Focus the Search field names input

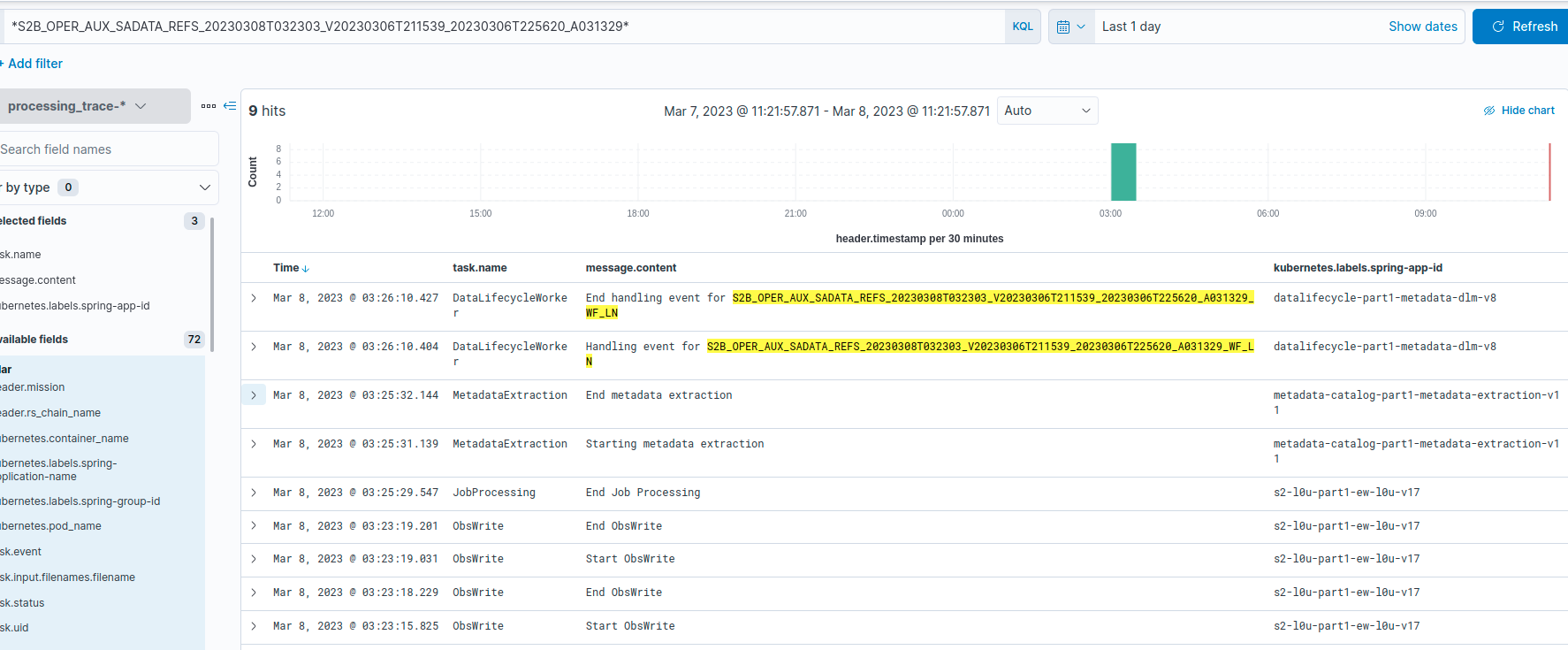coord(108,149)
